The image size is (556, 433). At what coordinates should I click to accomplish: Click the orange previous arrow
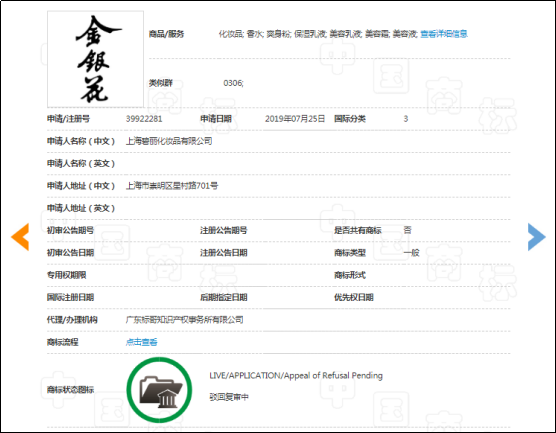(20, 237)
